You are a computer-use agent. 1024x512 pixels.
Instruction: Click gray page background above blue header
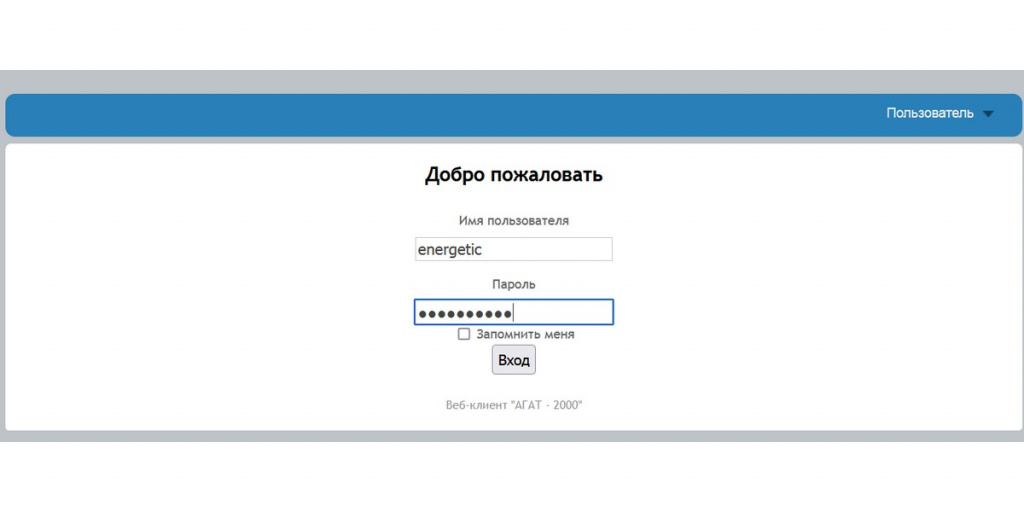coord(500,81)
